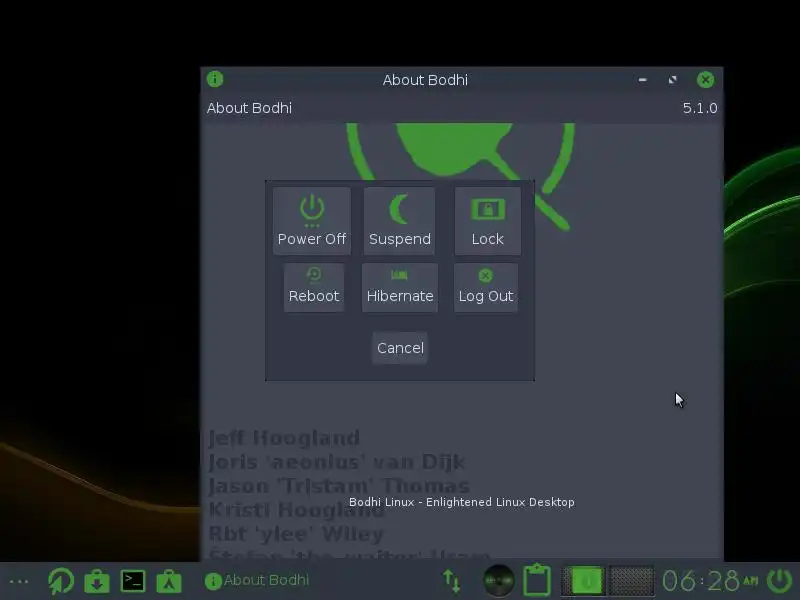Click the Rbt 'ylee' Wiley credit line
This screenshot has height=600, width=800.
[296, 534]
